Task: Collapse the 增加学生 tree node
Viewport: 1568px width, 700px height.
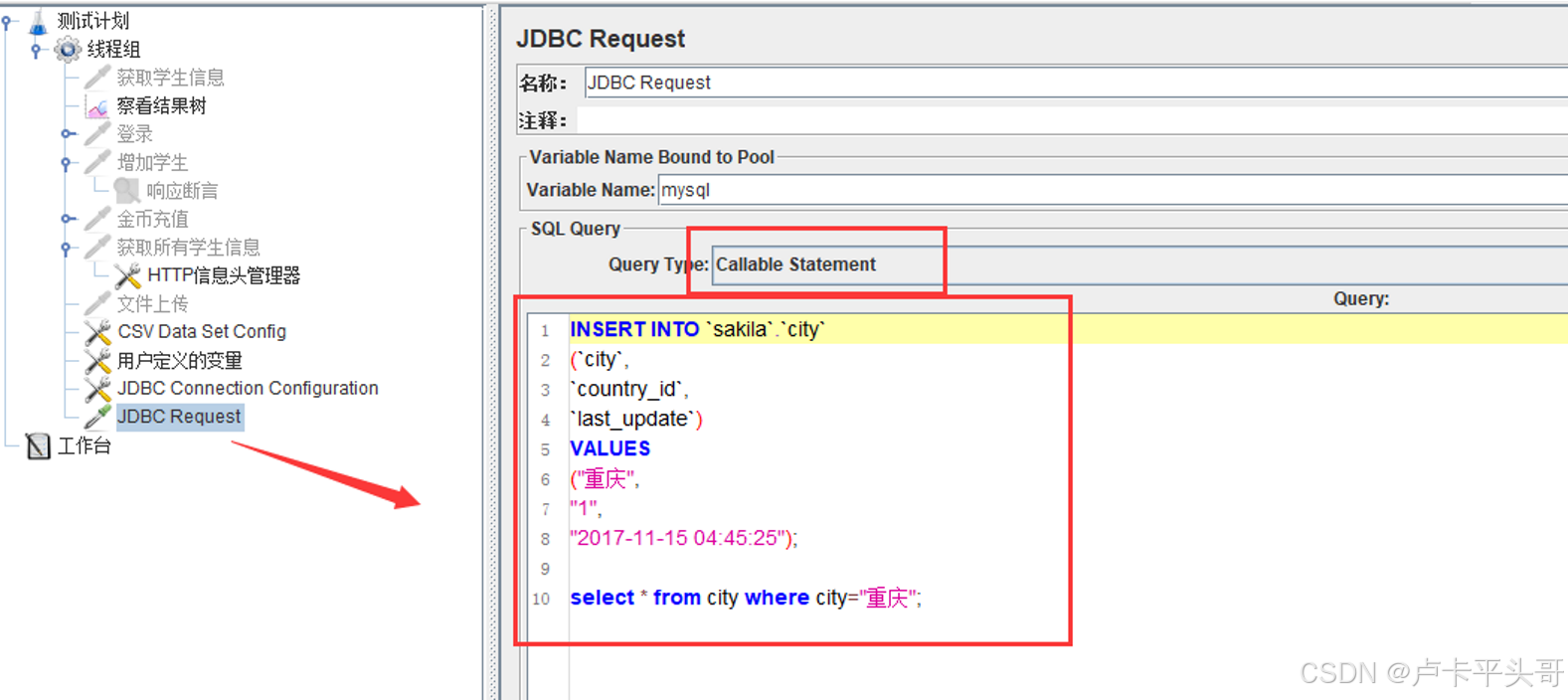Action: coord(67,162)
